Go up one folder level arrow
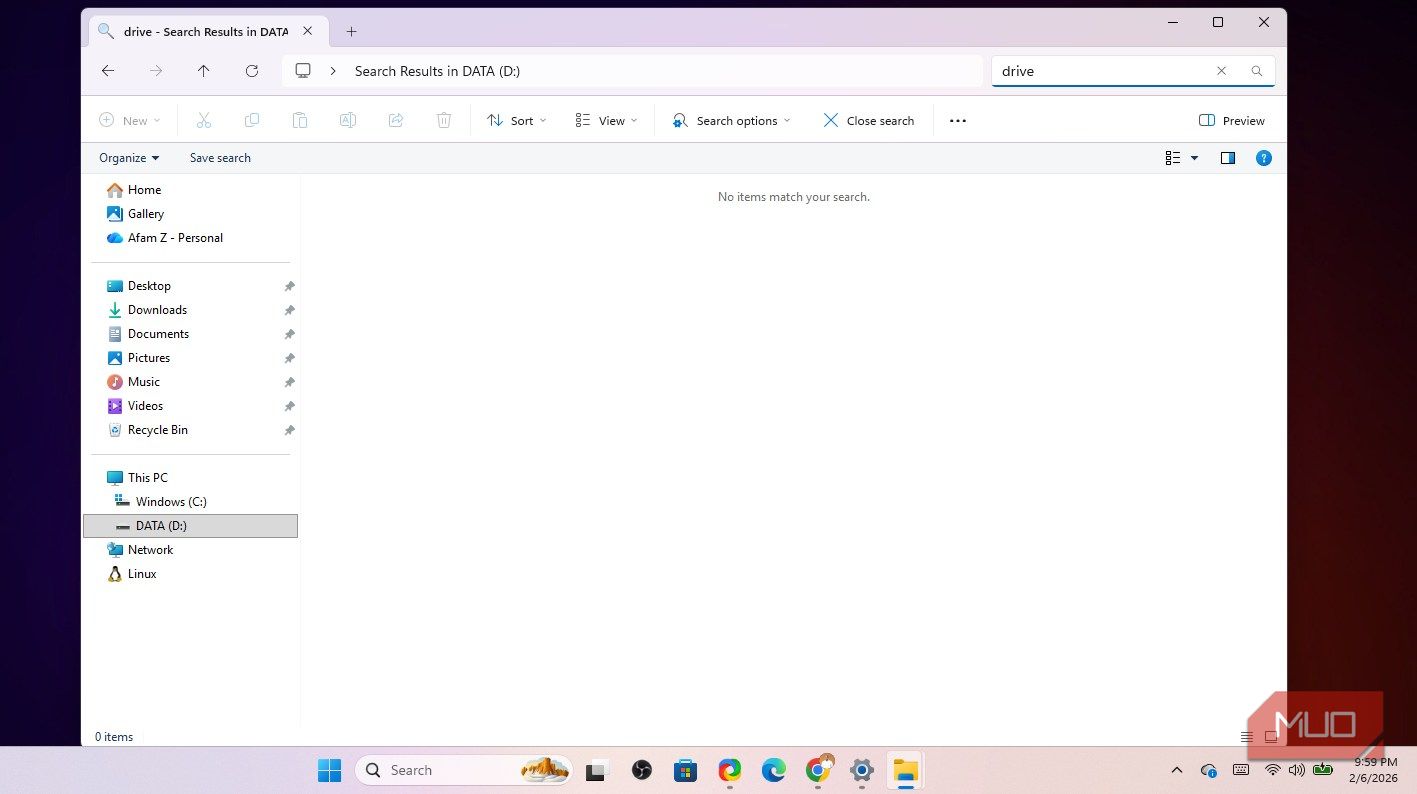 point(204,71)
